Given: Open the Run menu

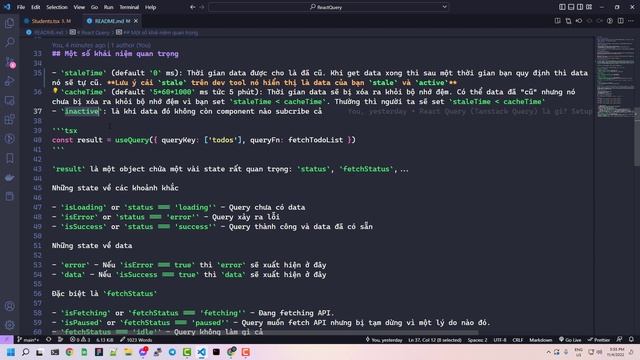Looking at the screenshot, I should pos(109,7).
